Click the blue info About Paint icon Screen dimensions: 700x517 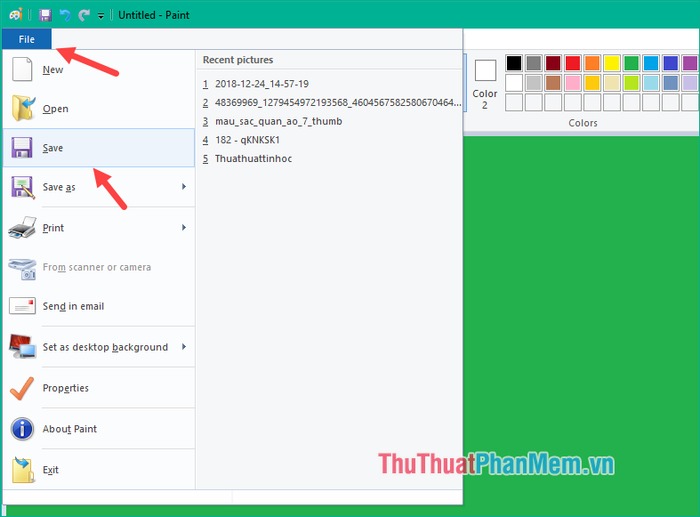[x=22, y=429]
